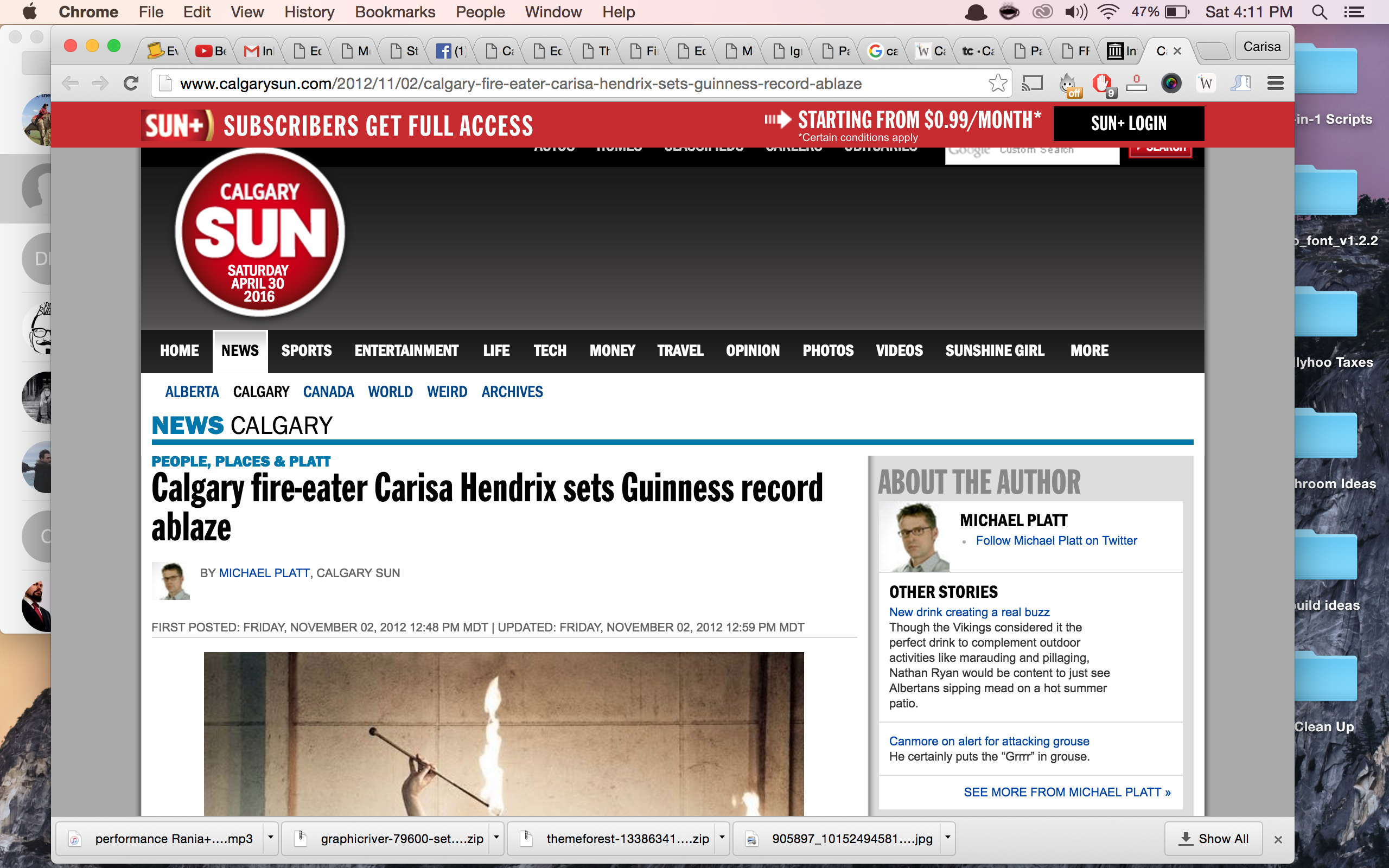The image size is (1389, 868).
Task: Open the History menu
Action: (309, 12)
